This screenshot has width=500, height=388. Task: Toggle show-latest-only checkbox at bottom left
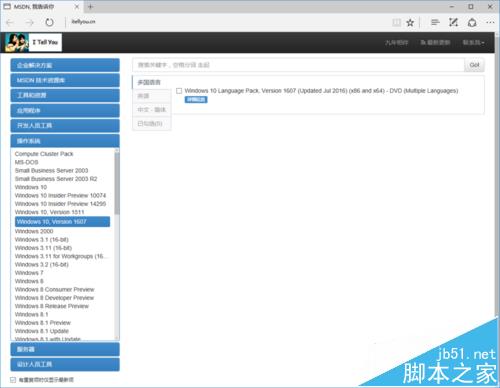pyautogui.click(x=13, y=380)
